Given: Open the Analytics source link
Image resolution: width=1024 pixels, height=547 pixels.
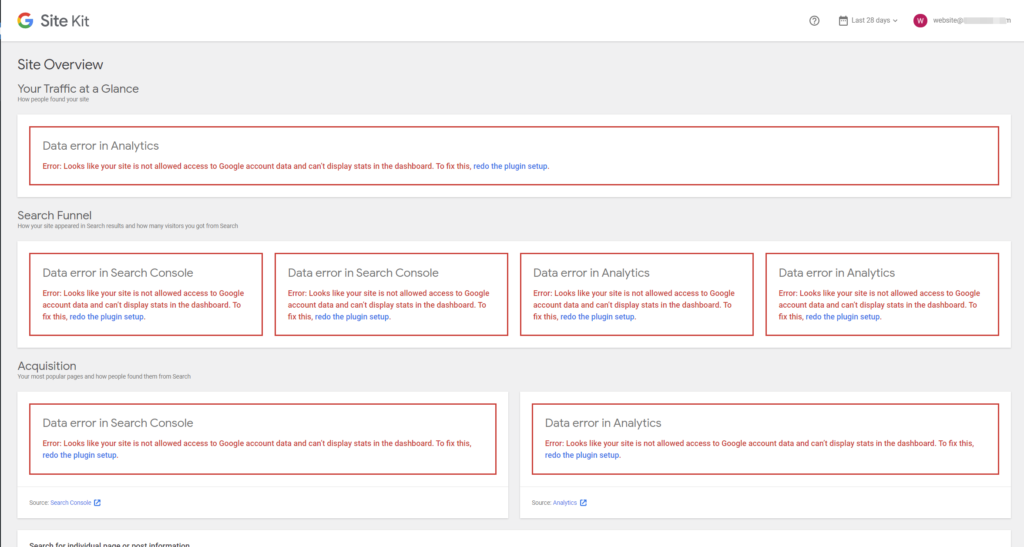Looking at the screenshot, I should (x=565, y=503).
